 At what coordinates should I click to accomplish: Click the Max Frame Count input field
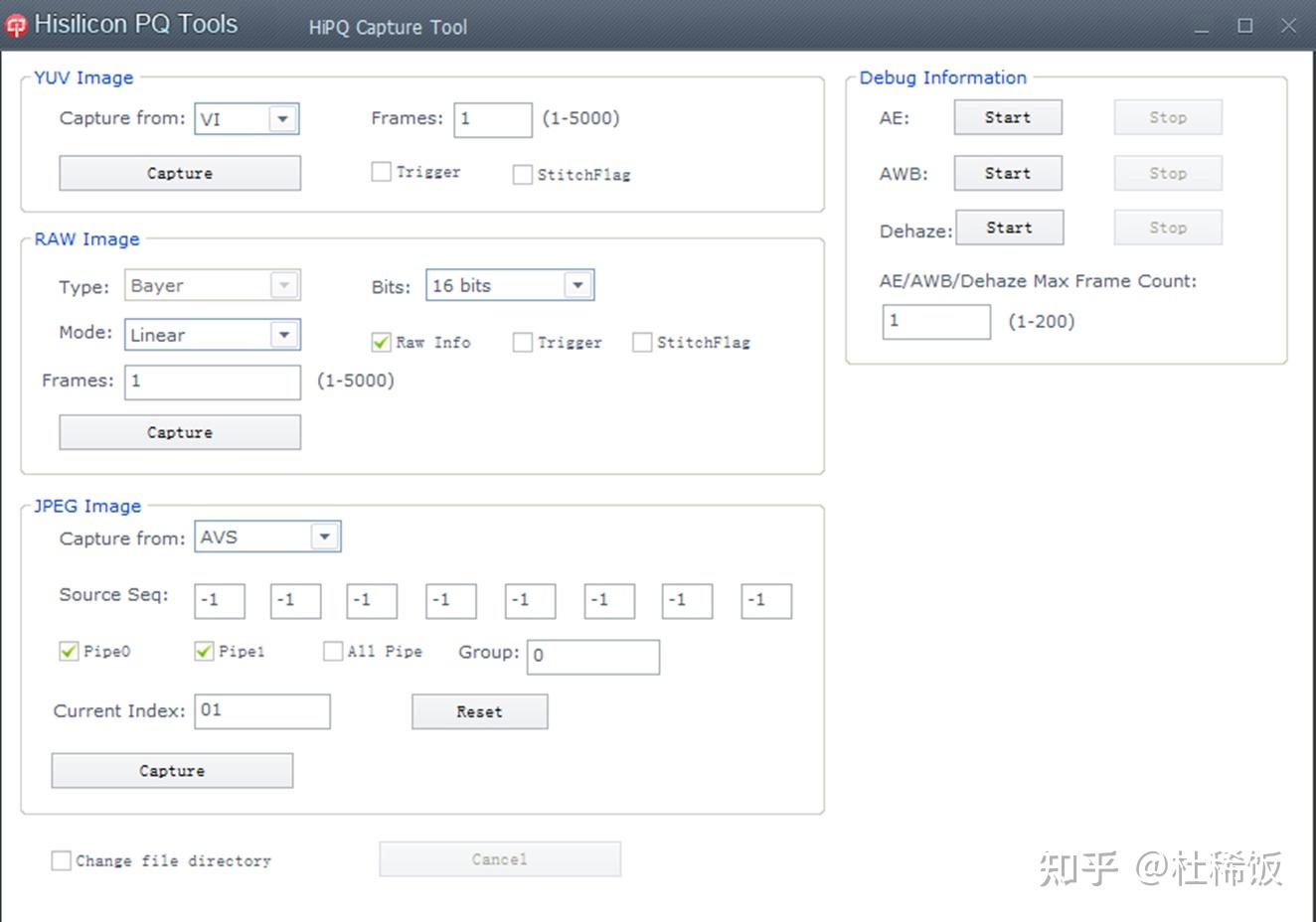936,322
